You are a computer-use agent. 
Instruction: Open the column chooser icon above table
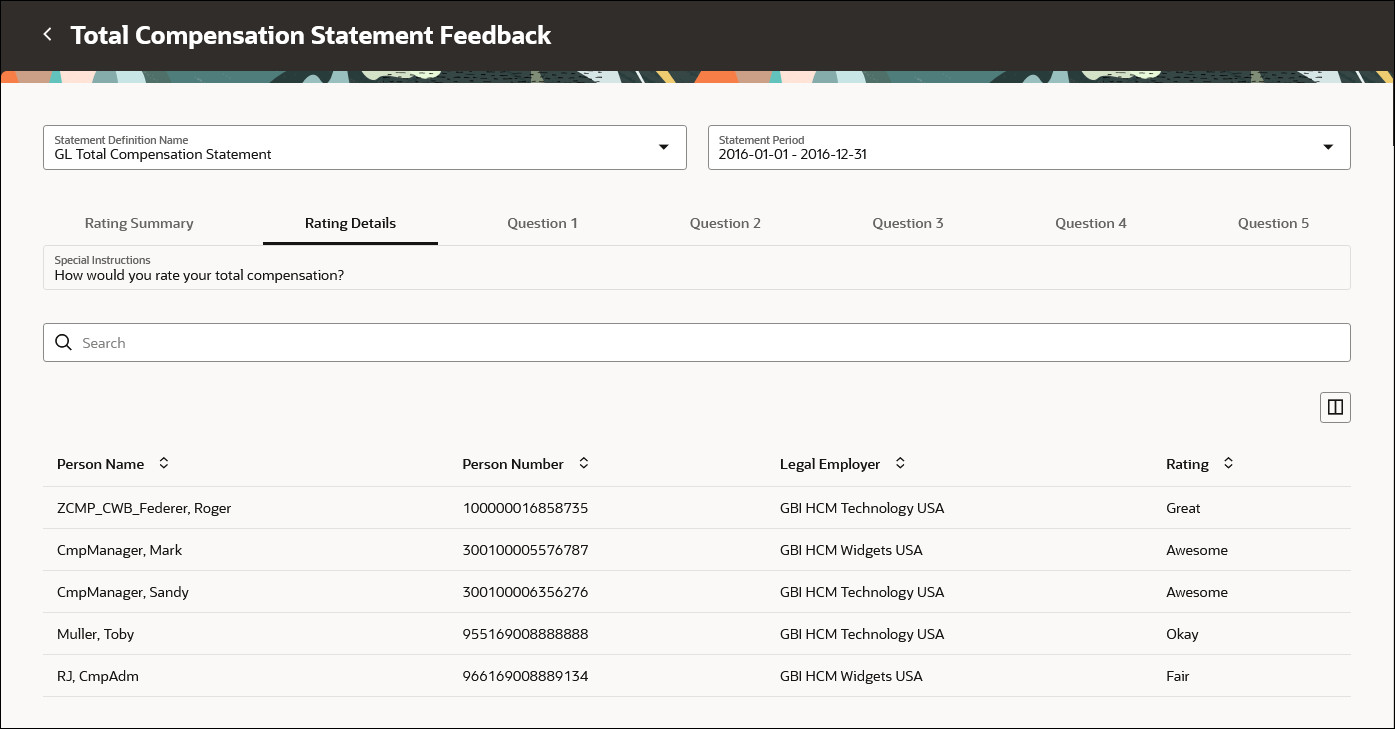1335,407
